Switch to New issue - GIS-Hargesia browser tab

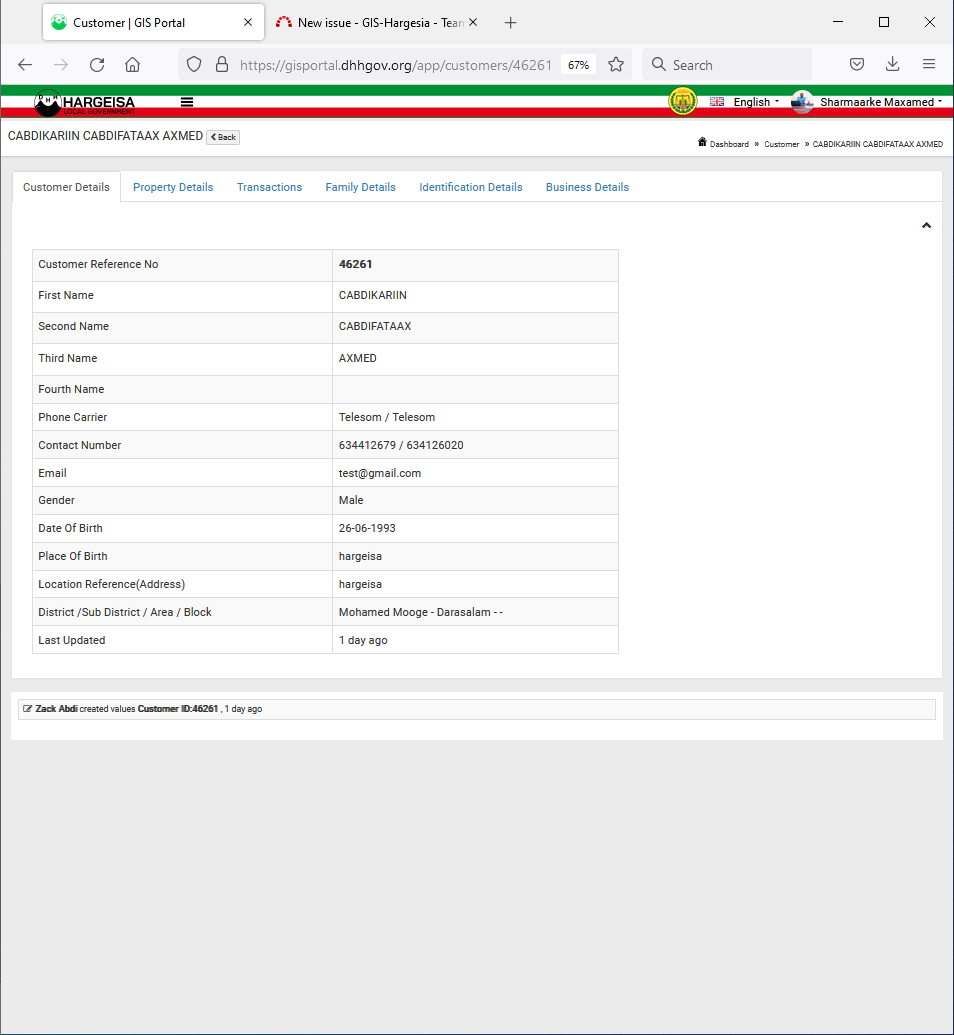point(376,22)
